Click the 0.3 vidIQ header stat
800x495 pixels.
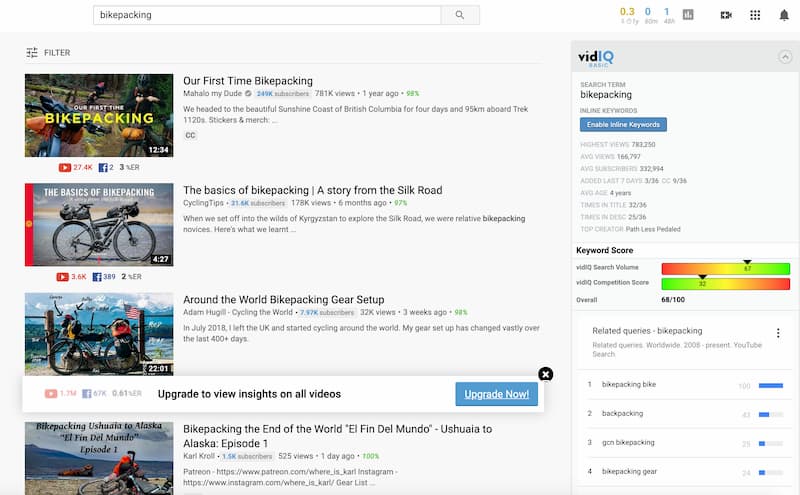(x=627, y=12)
